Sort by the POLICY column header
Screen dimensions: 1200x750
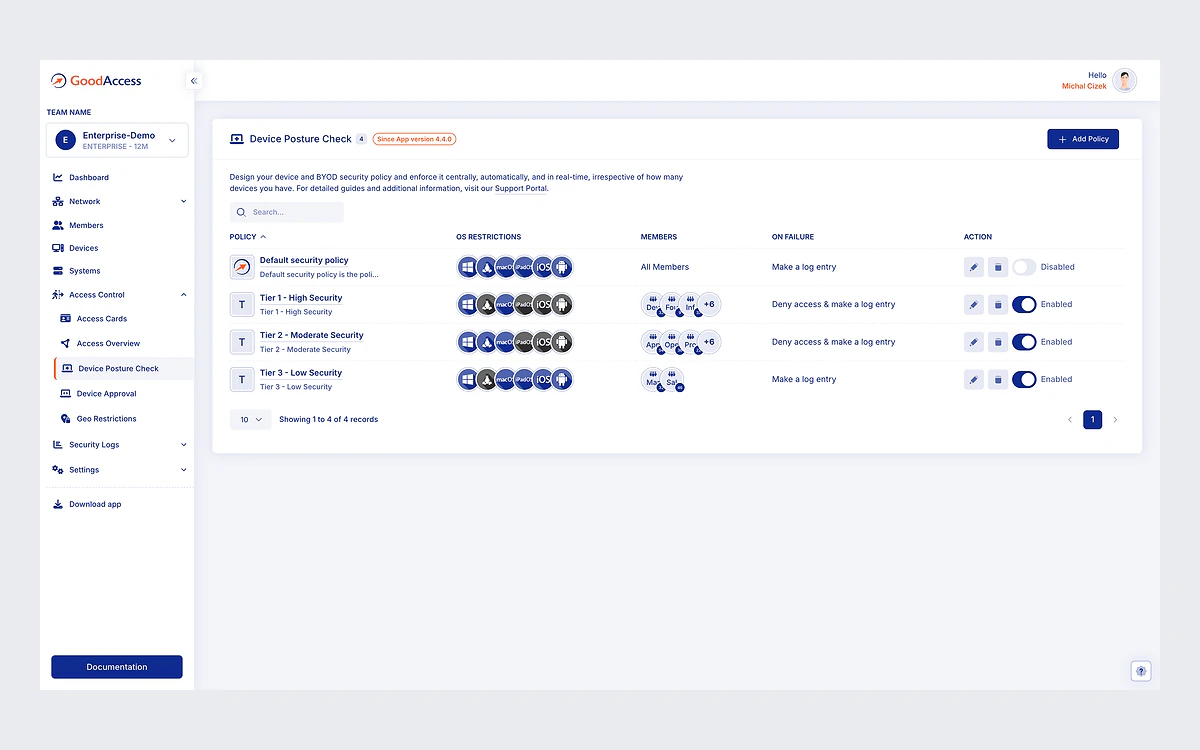[248, 237]
